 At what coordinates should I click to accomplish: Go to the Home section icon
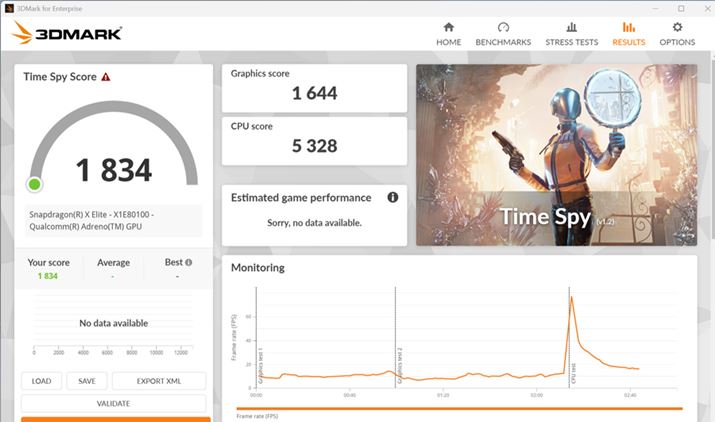448,28
